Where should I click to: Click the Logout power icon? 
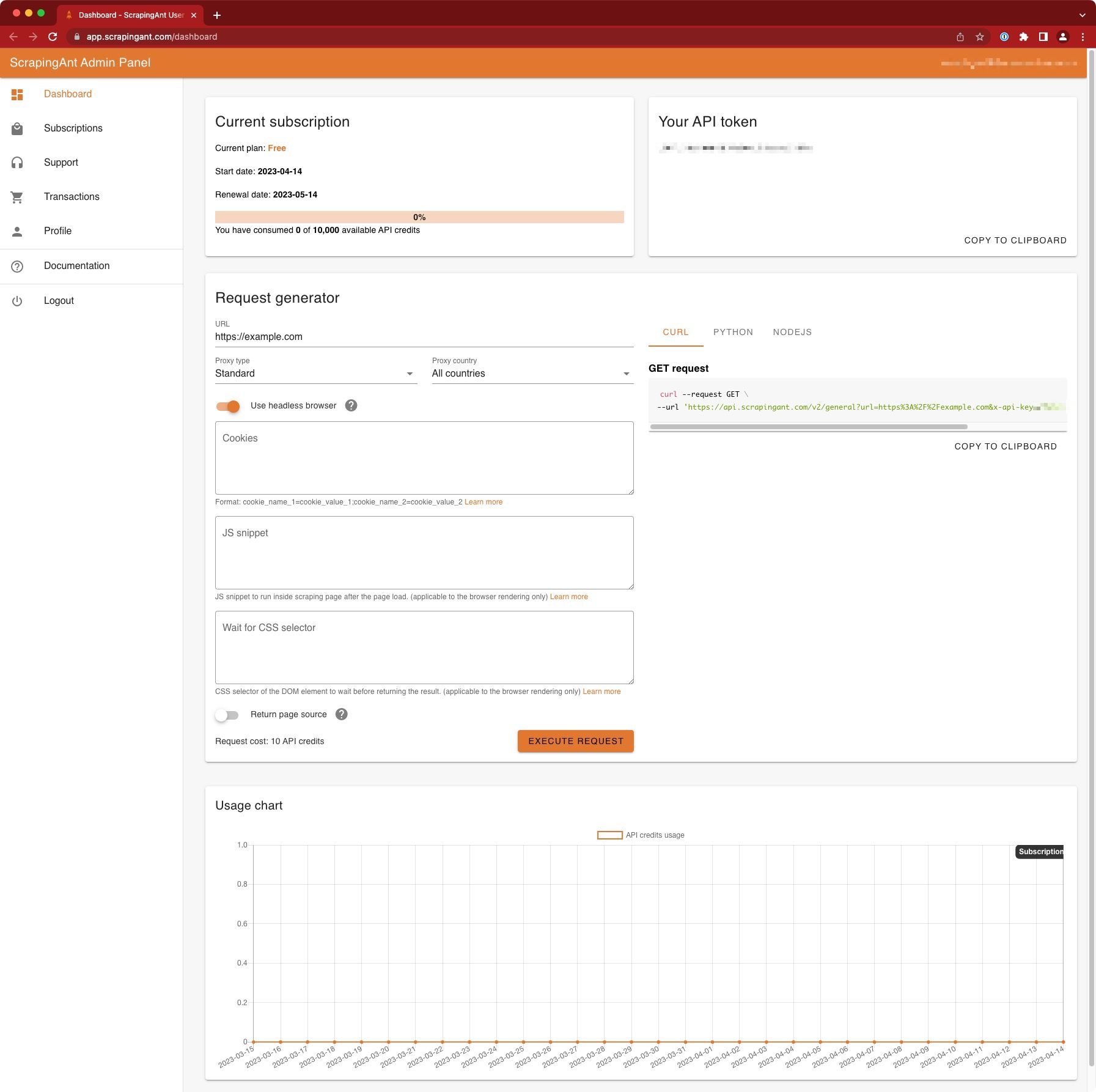17,301
